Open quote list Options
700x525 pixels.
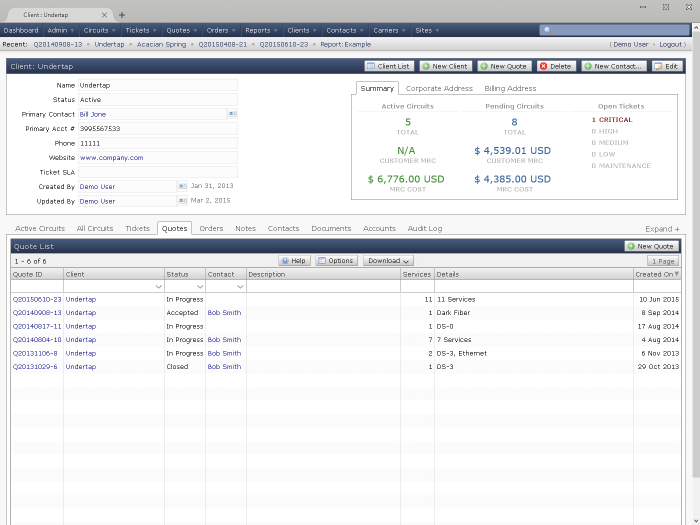pos(336,261)
